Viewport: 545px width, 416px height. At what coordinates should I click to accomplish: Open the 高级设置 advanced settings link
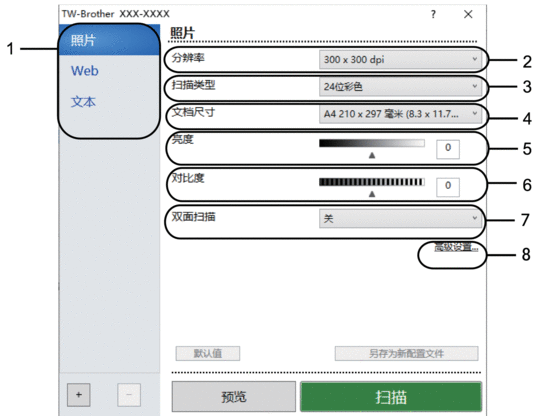coord(456,247)
